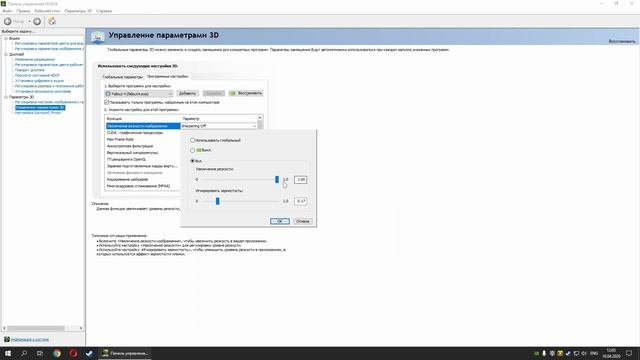Select 'Изменение разрешения' in the task tree
The image size is (640, 360).
34,60
